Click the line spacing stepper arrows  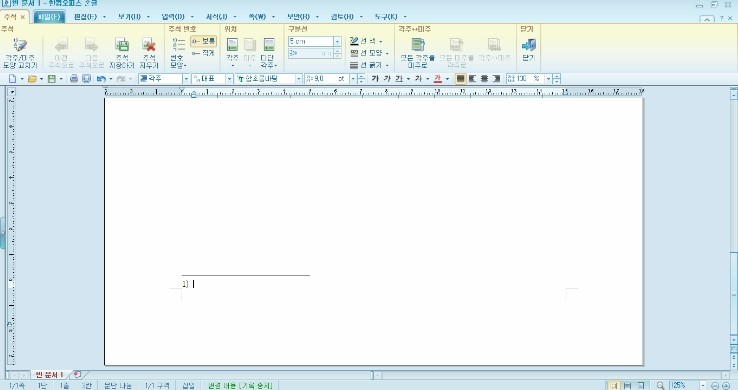pos(557,79)
